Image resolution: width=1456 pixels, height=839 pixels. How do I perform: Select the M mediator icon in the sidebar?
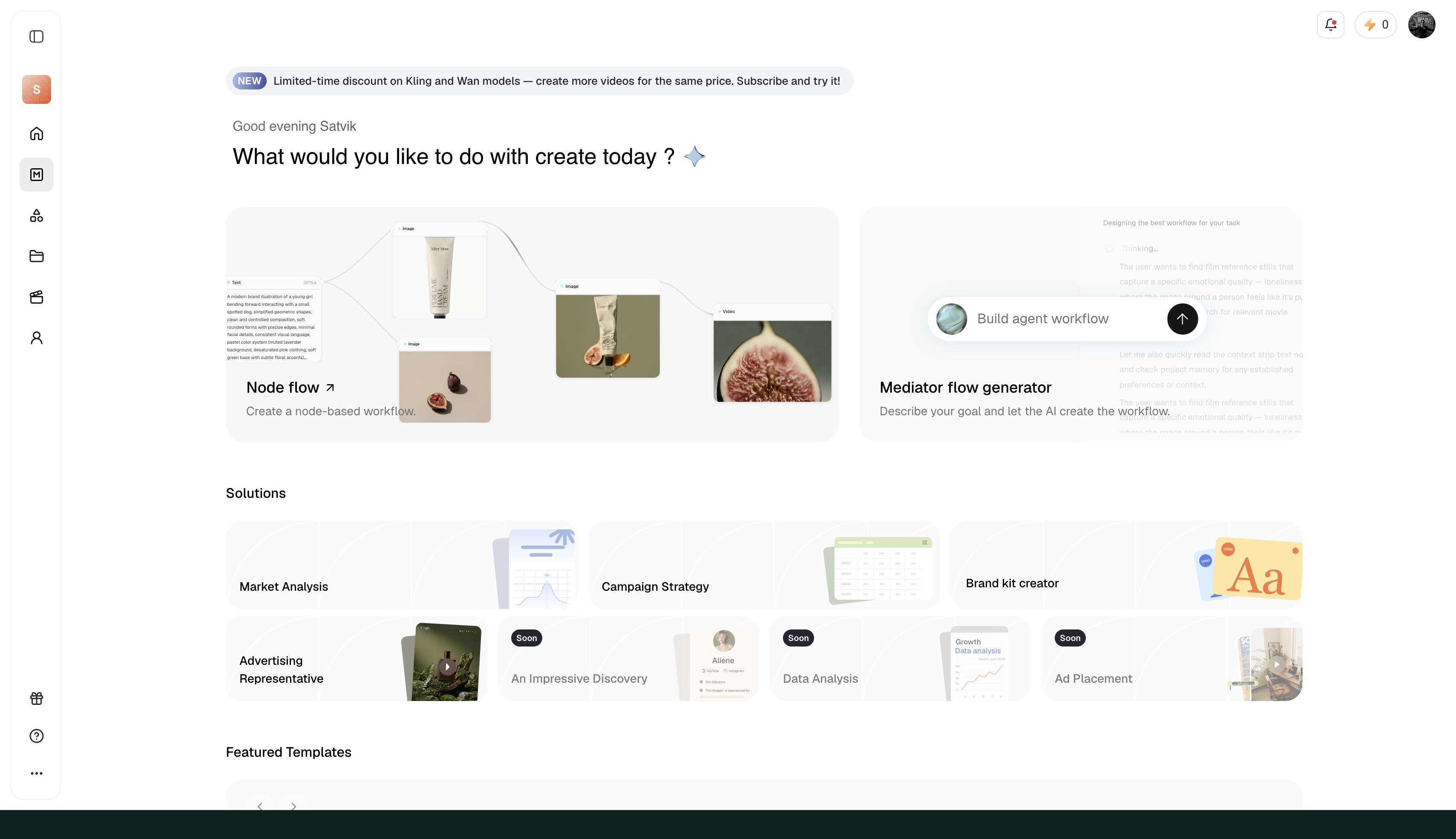coord(36,175)
